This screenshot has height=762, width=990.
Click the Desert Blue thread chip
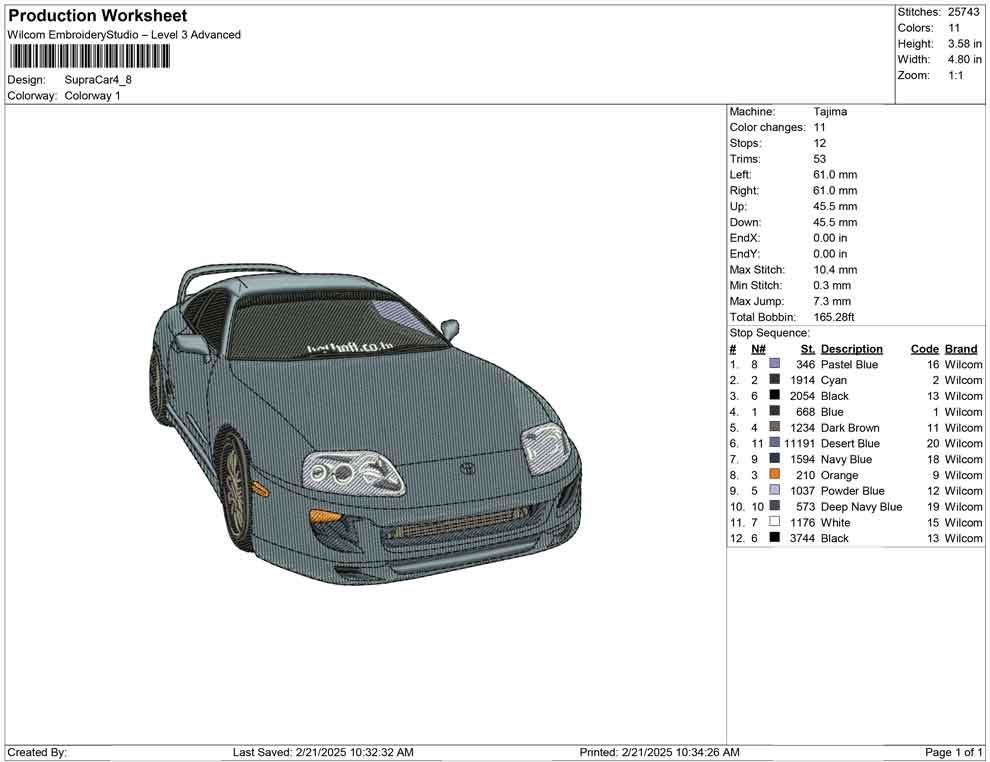coord(775,443)
